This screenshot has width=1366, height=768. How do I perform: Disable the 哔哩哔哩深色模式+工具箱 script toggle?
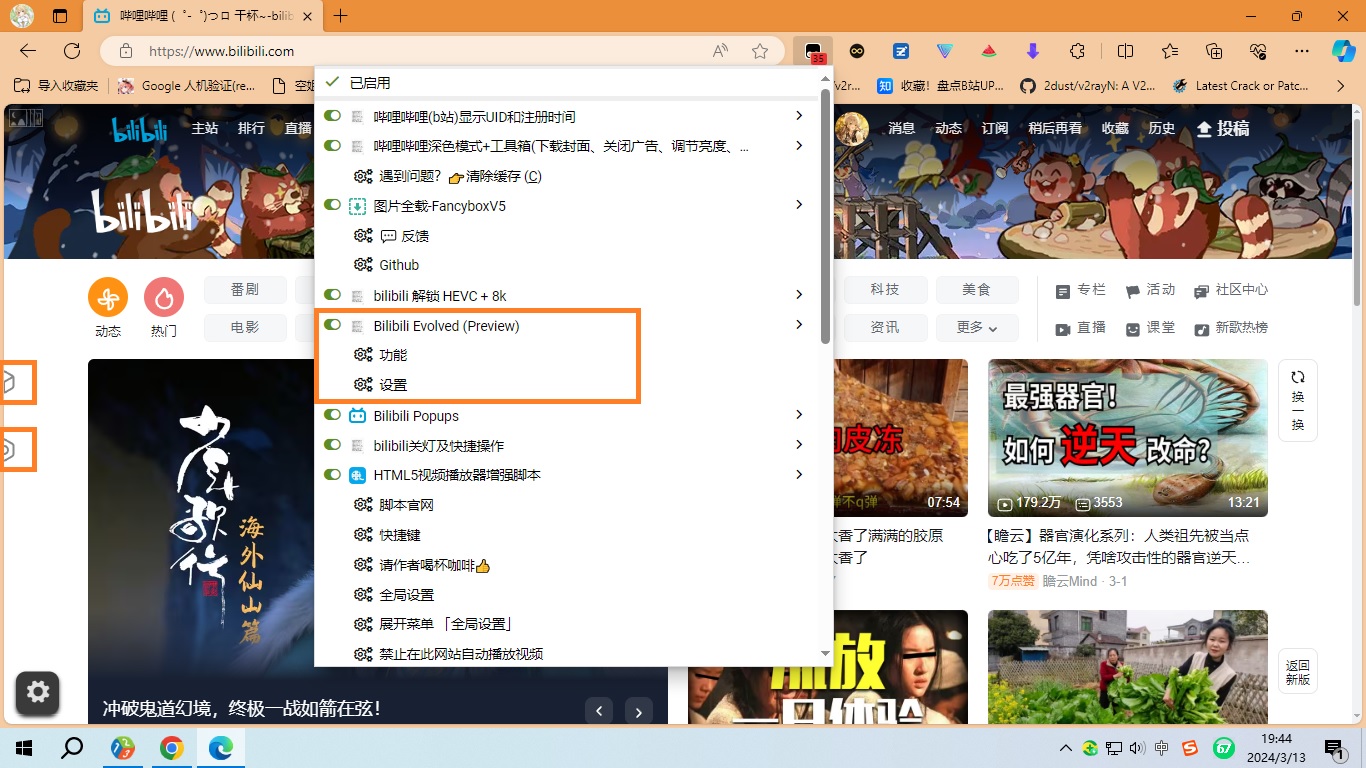tap(332, 146)
